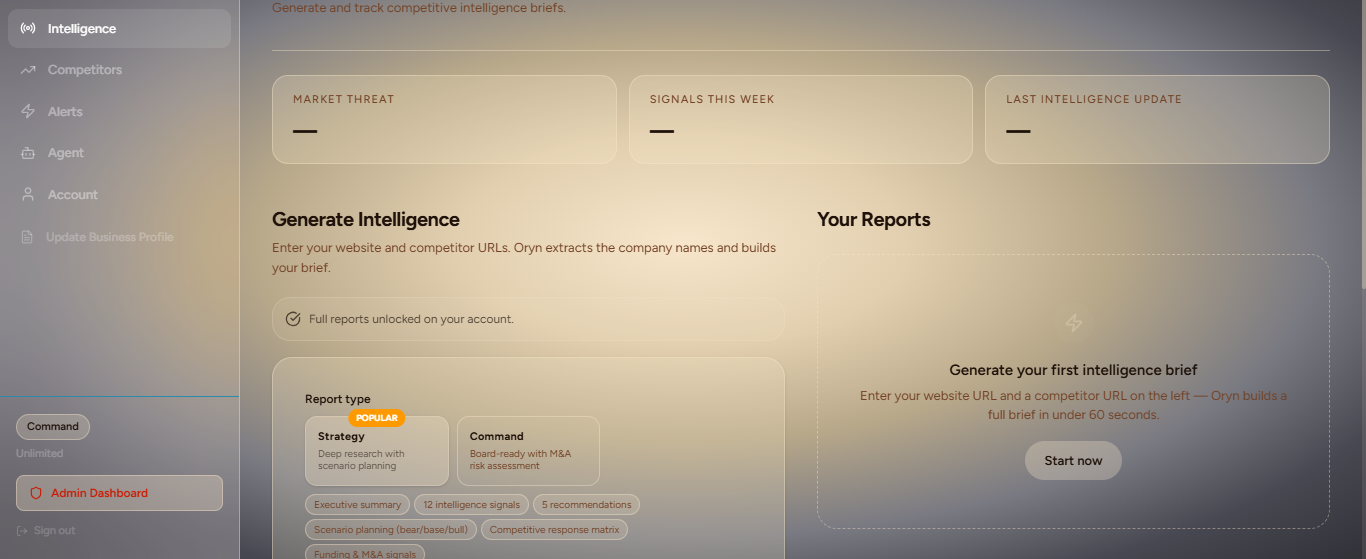
Task: Open the Admin Dashboard
Action: click(x=119, y=493)
